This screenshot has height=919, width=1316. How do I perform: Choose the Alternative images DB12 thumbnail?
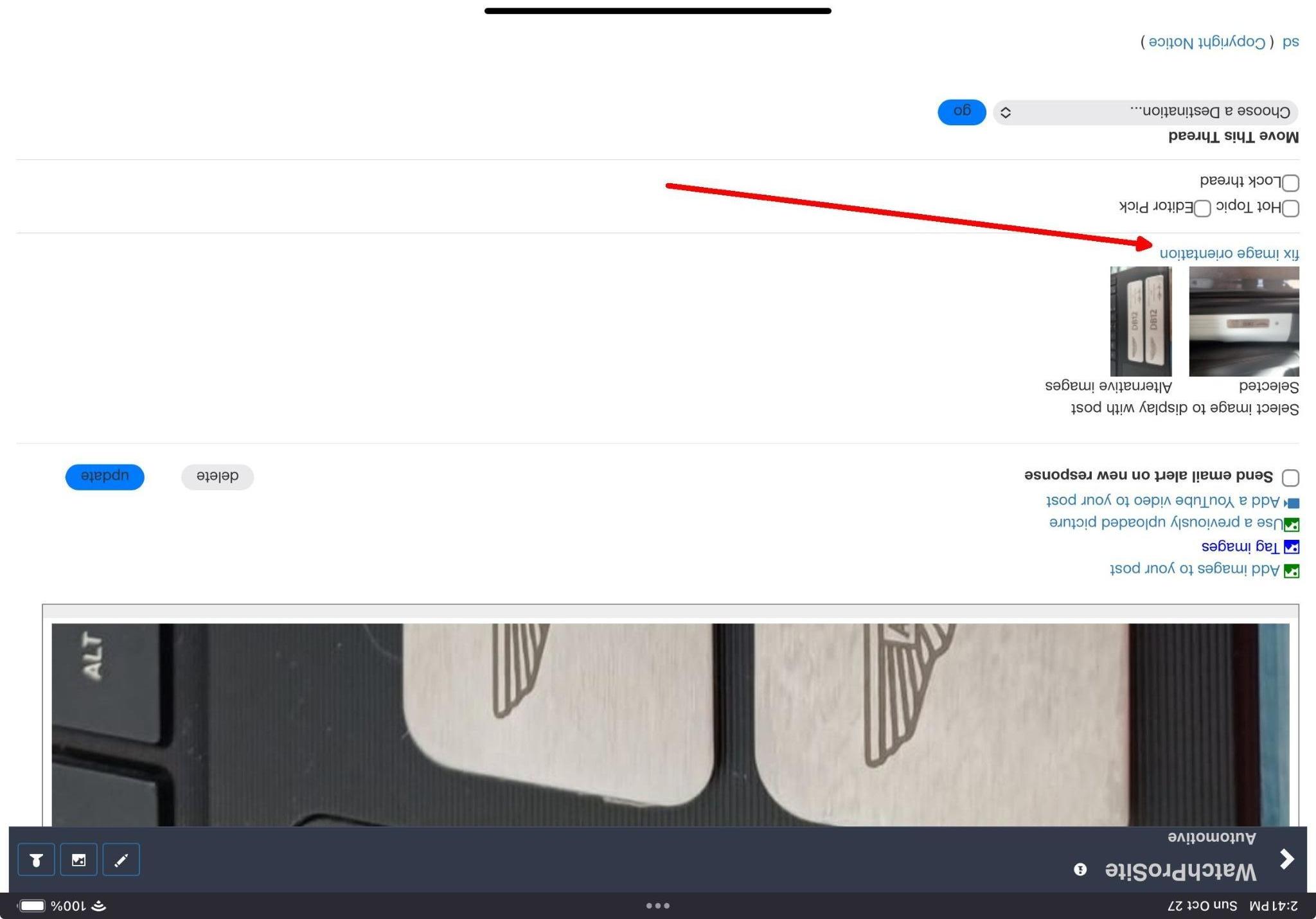pos(1141,321)
